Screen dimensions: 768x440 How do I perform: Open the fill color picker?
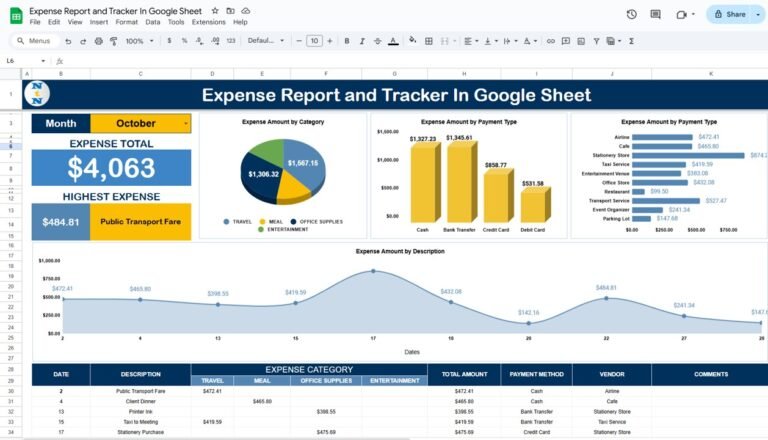[410, 41]
